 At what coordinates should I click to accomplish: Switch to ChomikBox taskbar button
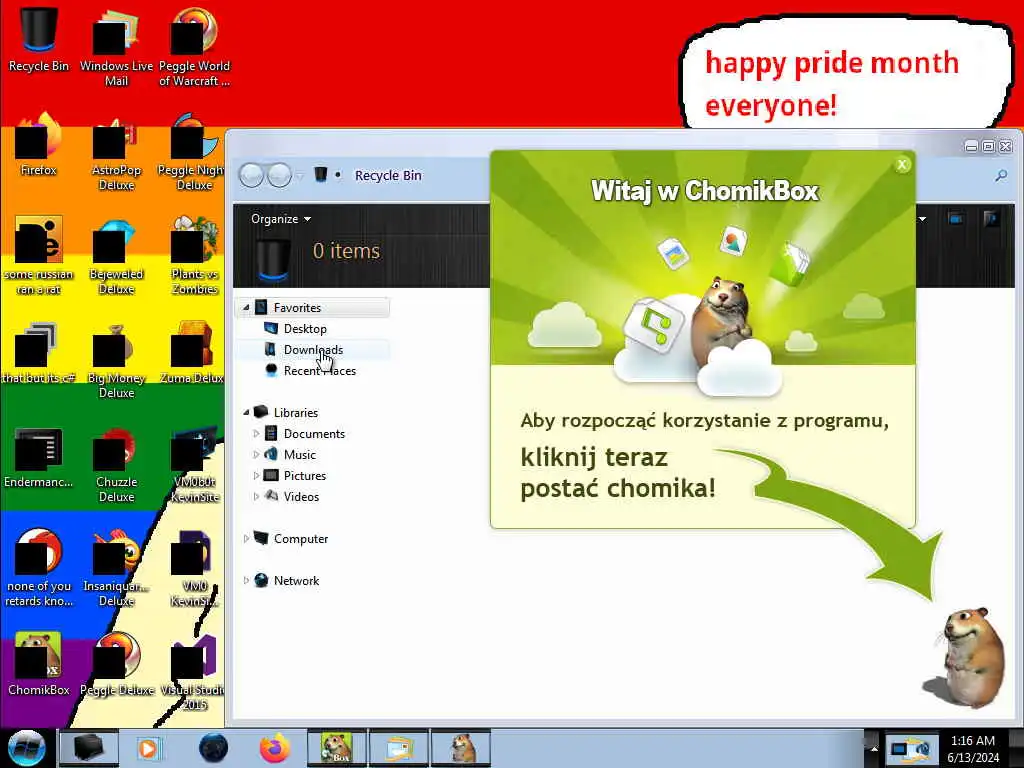pyautogui.click(x=336, y=748)
